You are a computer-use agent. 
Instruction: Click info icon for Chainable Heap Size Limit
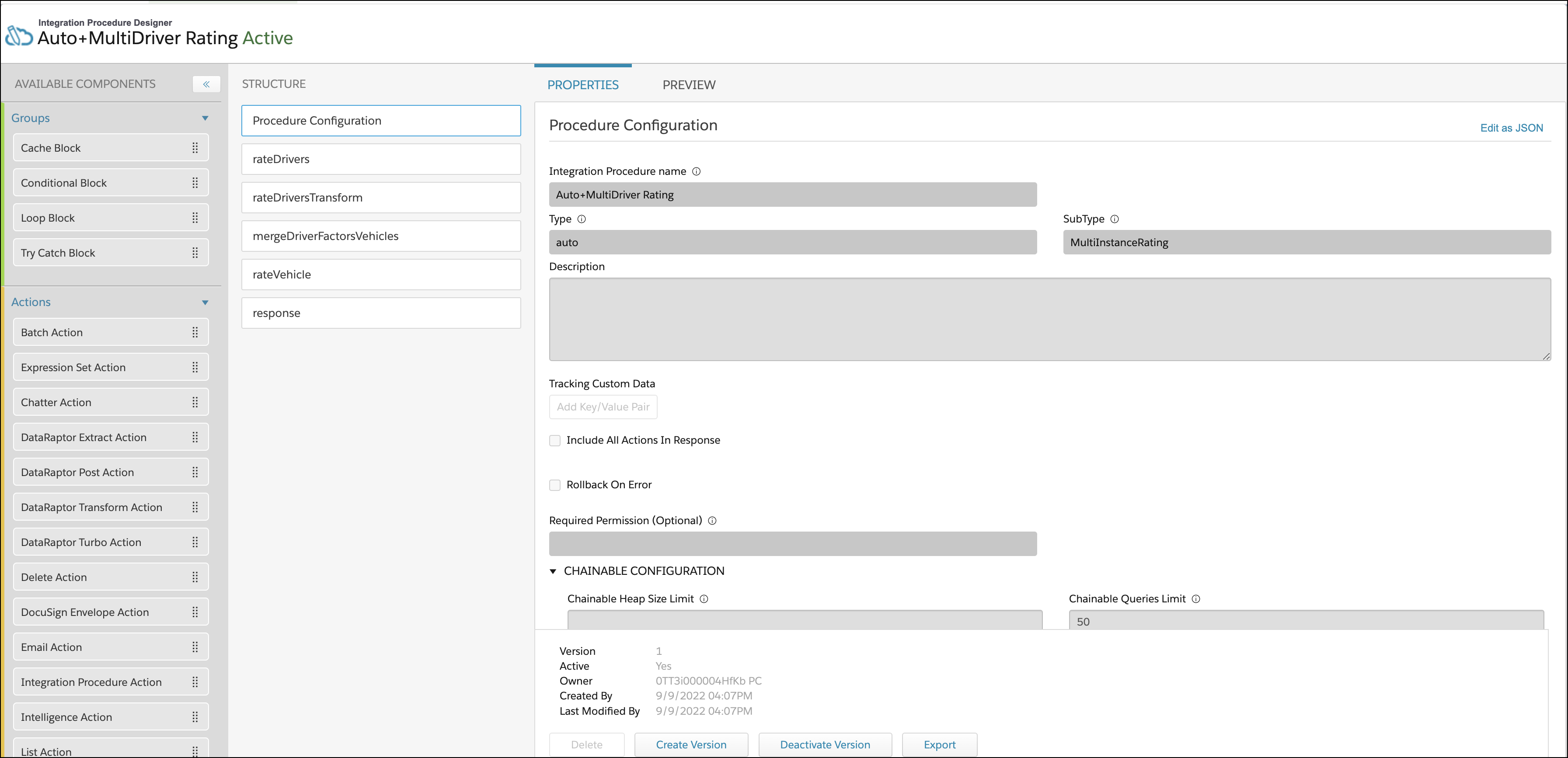(x=704, y=598)
